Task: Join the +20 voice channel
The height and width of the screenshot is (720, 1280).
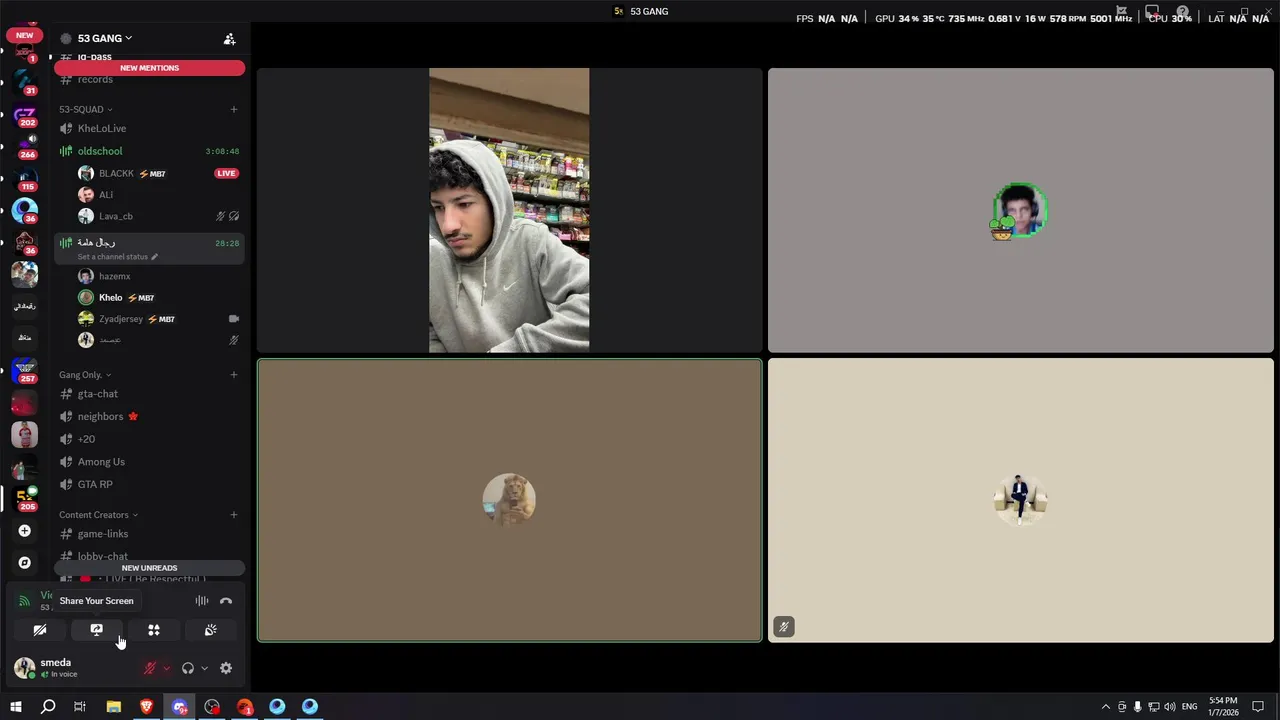Action: pos(150,439)
